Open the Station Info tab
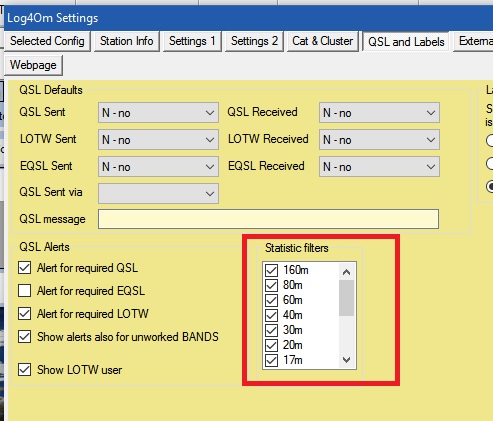This screenshot has height=421, width=493. pos(127,41)
